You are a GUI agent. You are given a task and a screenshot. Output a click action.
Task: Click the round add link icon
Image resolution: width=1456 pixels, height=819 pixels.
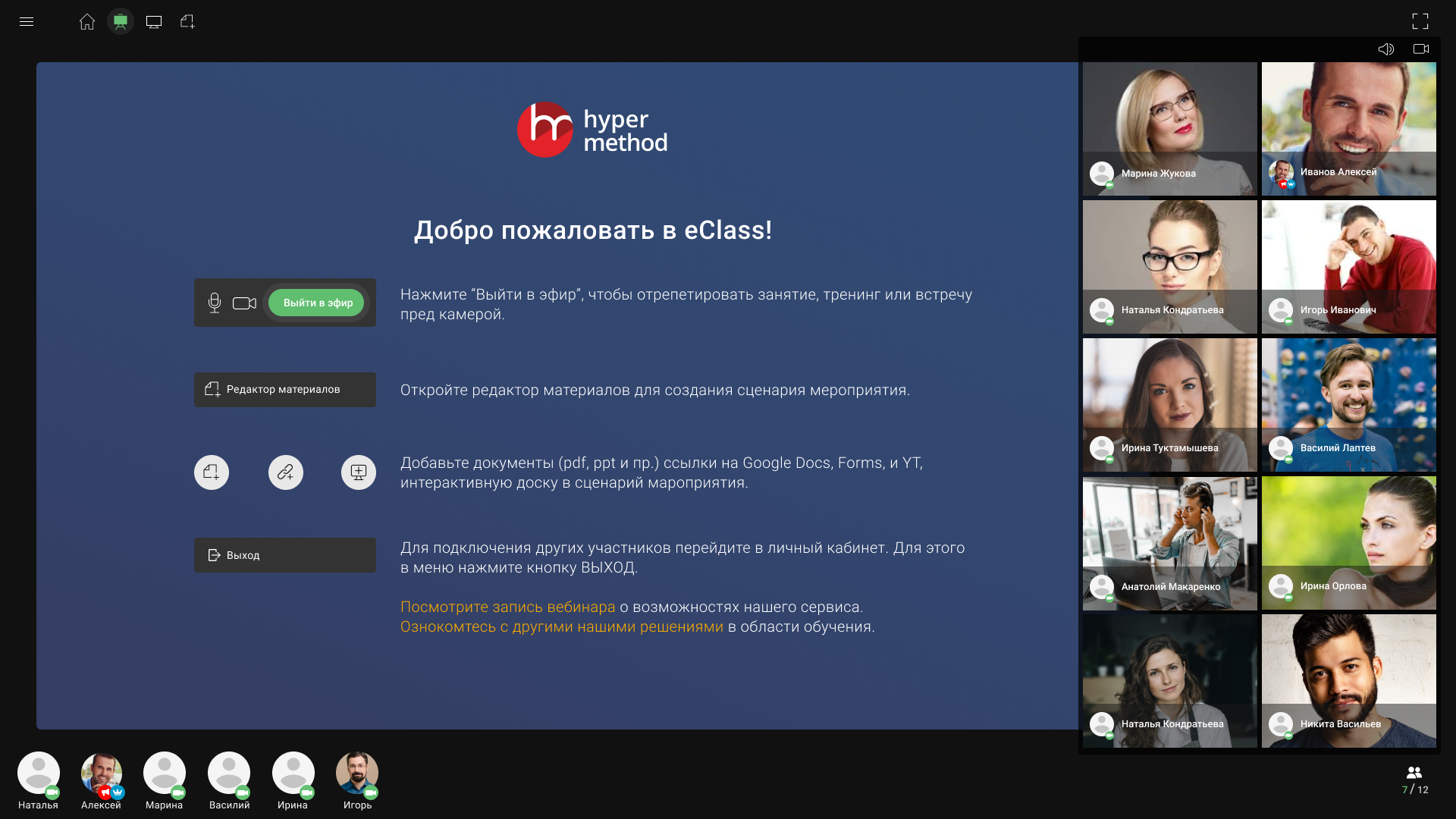tap(286, 472)
